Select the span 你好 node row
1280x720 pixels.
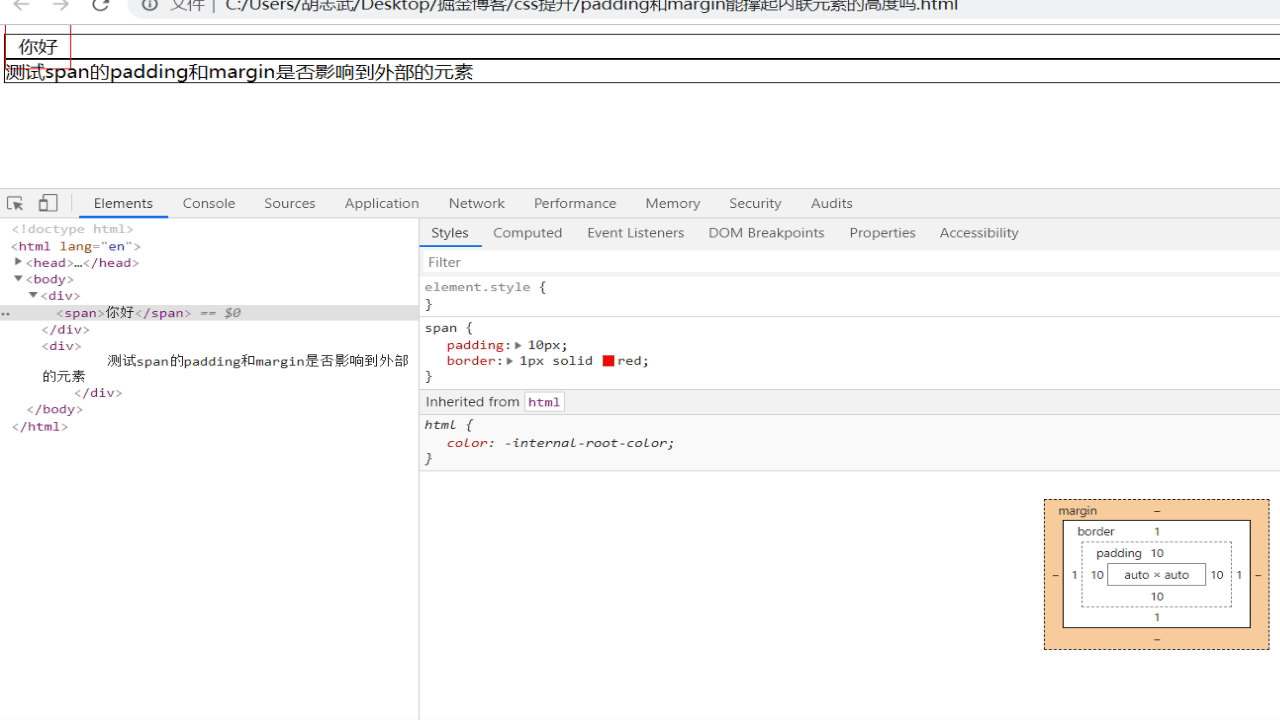click(209, 313)
